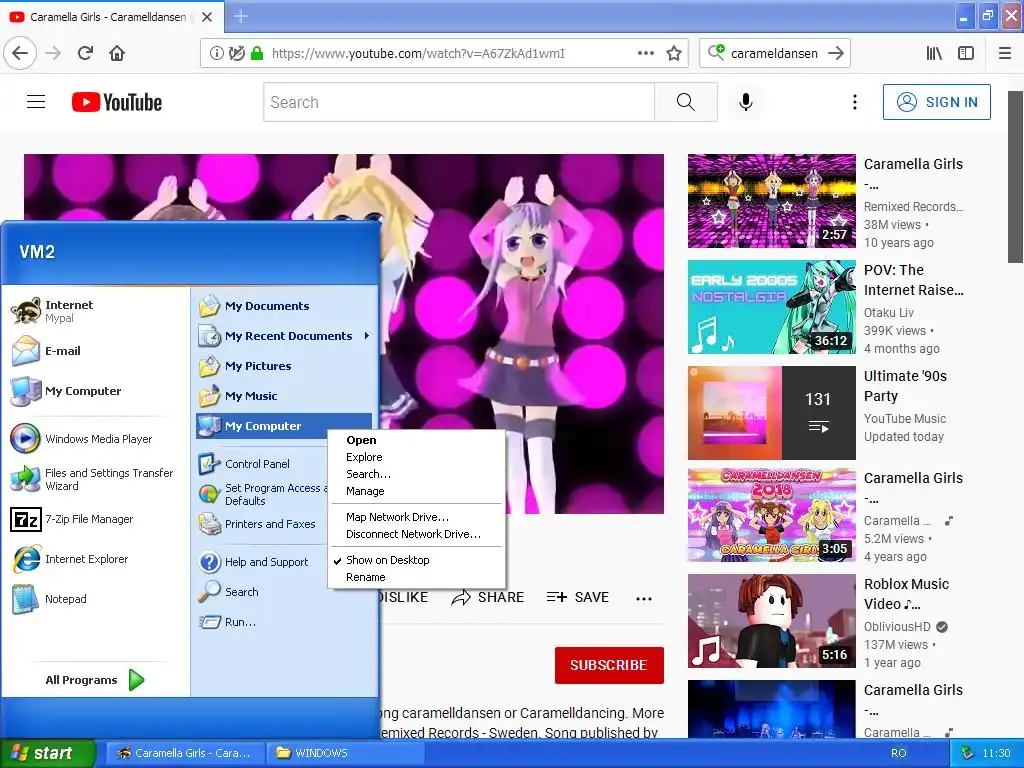
Task: Open My Pictures folder
Action: point(284,366)
